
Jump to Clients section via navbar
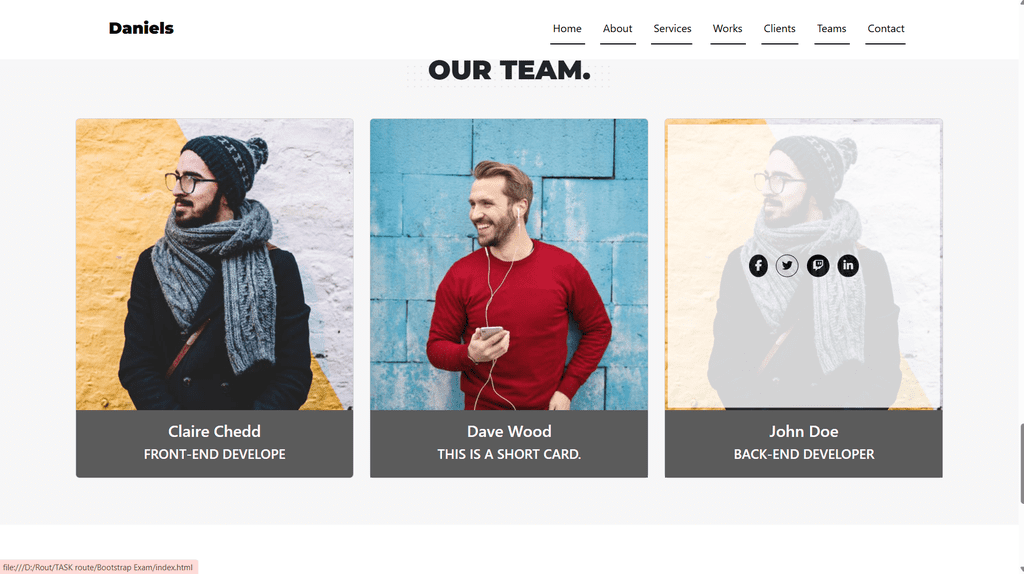(779, 29)
